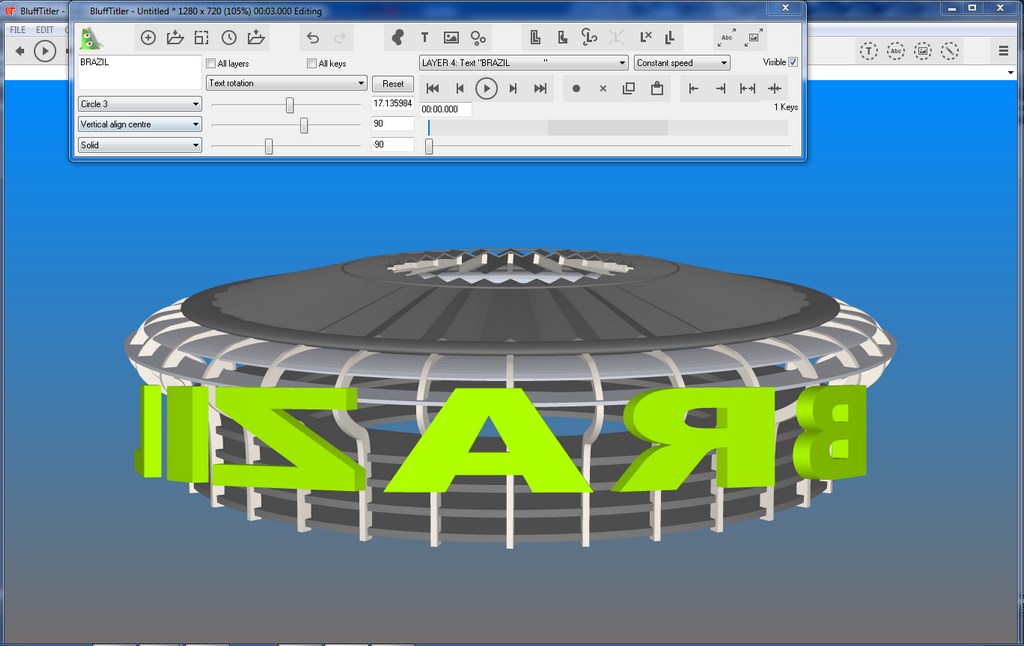Click back arrow in main window toolbar
The width and height of the screenshot is (1024, 646).
(20, 51)
